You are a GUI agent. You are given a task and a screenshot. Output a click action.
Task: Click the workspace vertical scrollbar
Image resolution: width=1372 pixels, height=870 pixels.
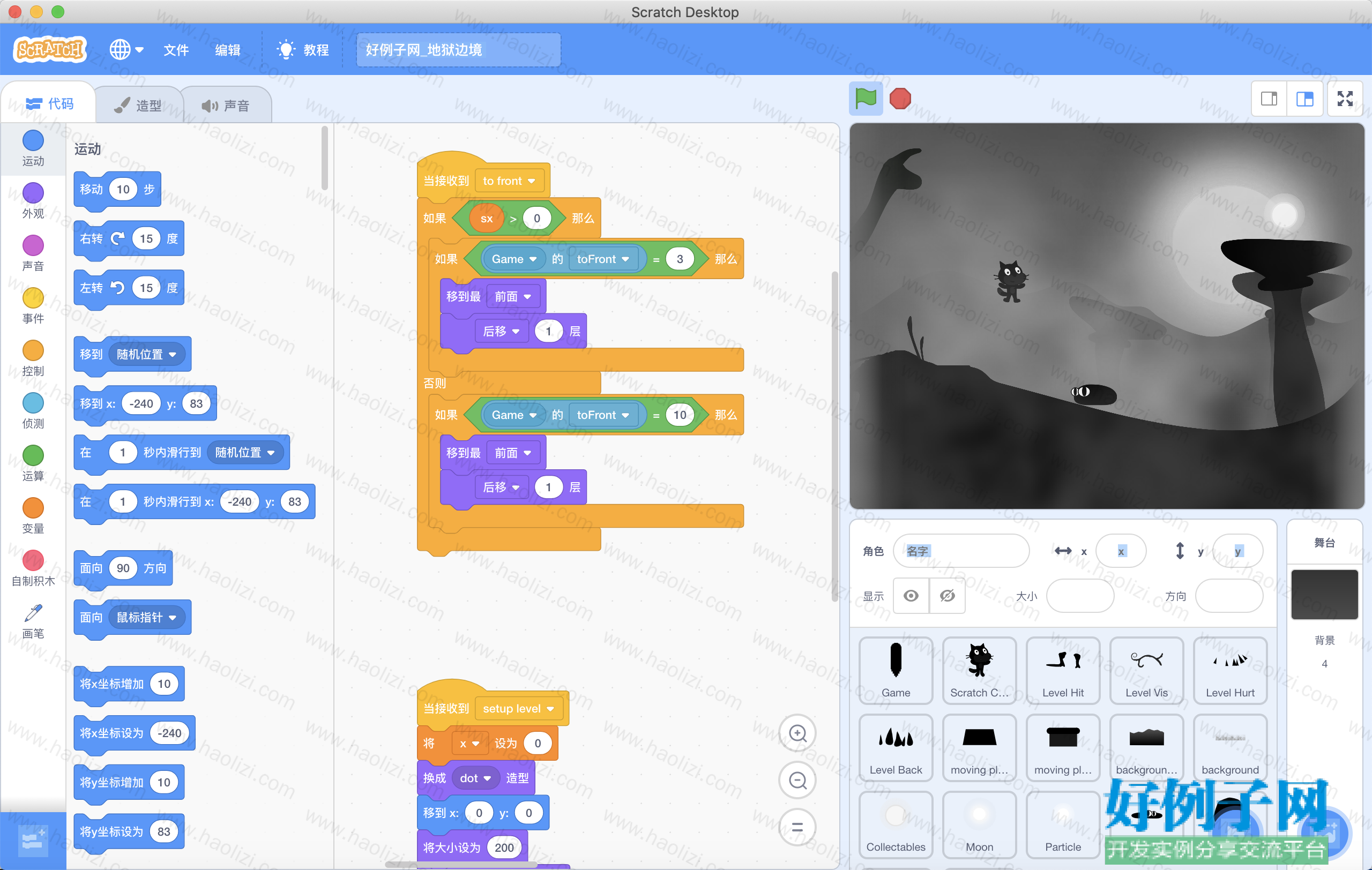834,436
